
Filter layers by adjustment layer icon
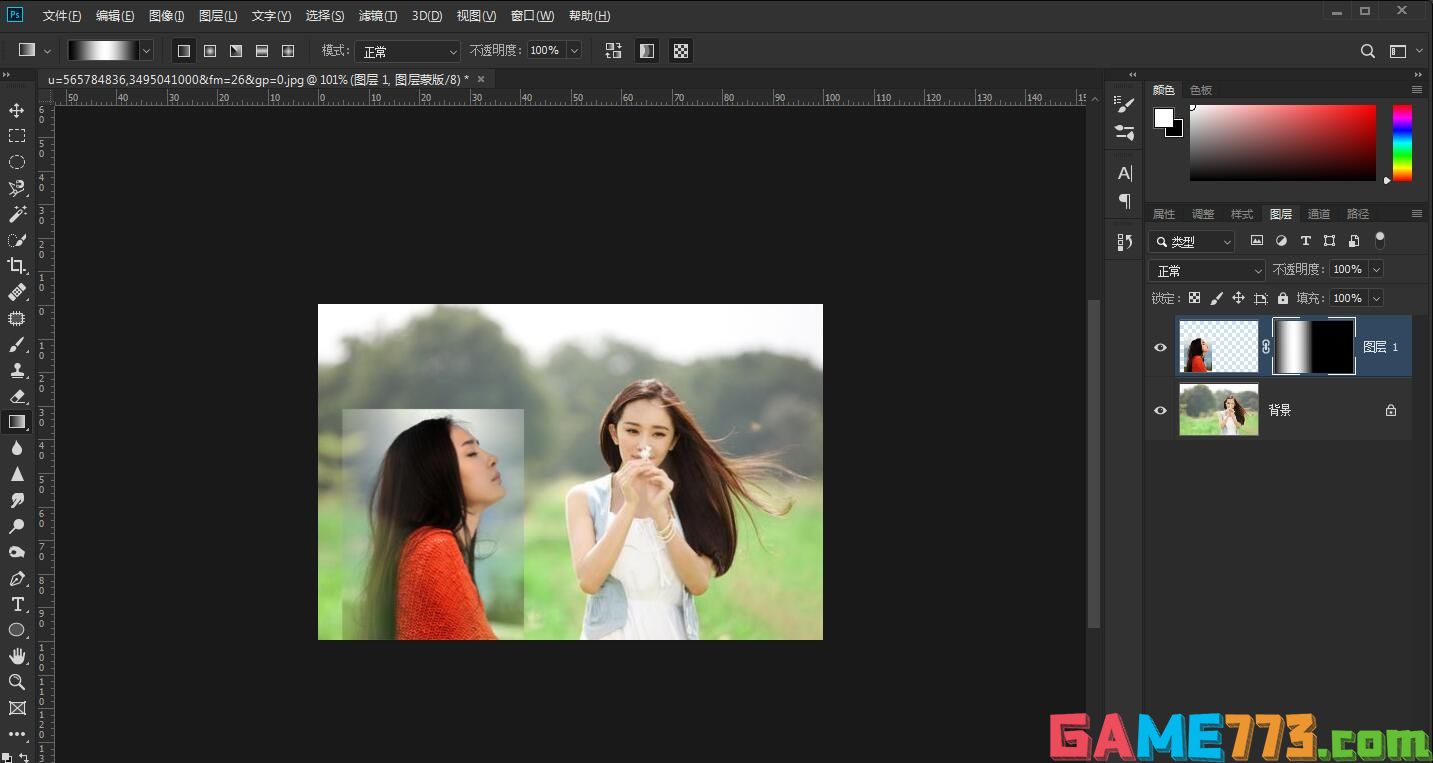[x=1281, y=241]
